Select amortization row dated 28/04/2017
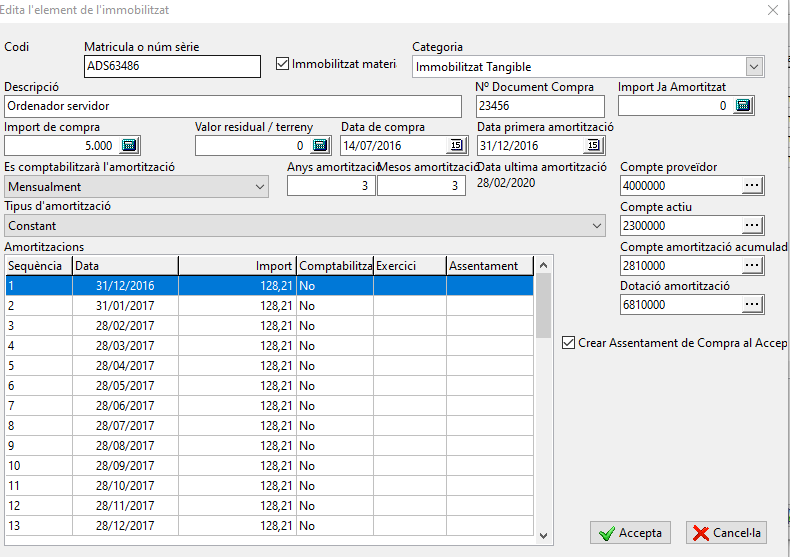This screenshot has height=557, width=790. [270, 366]
